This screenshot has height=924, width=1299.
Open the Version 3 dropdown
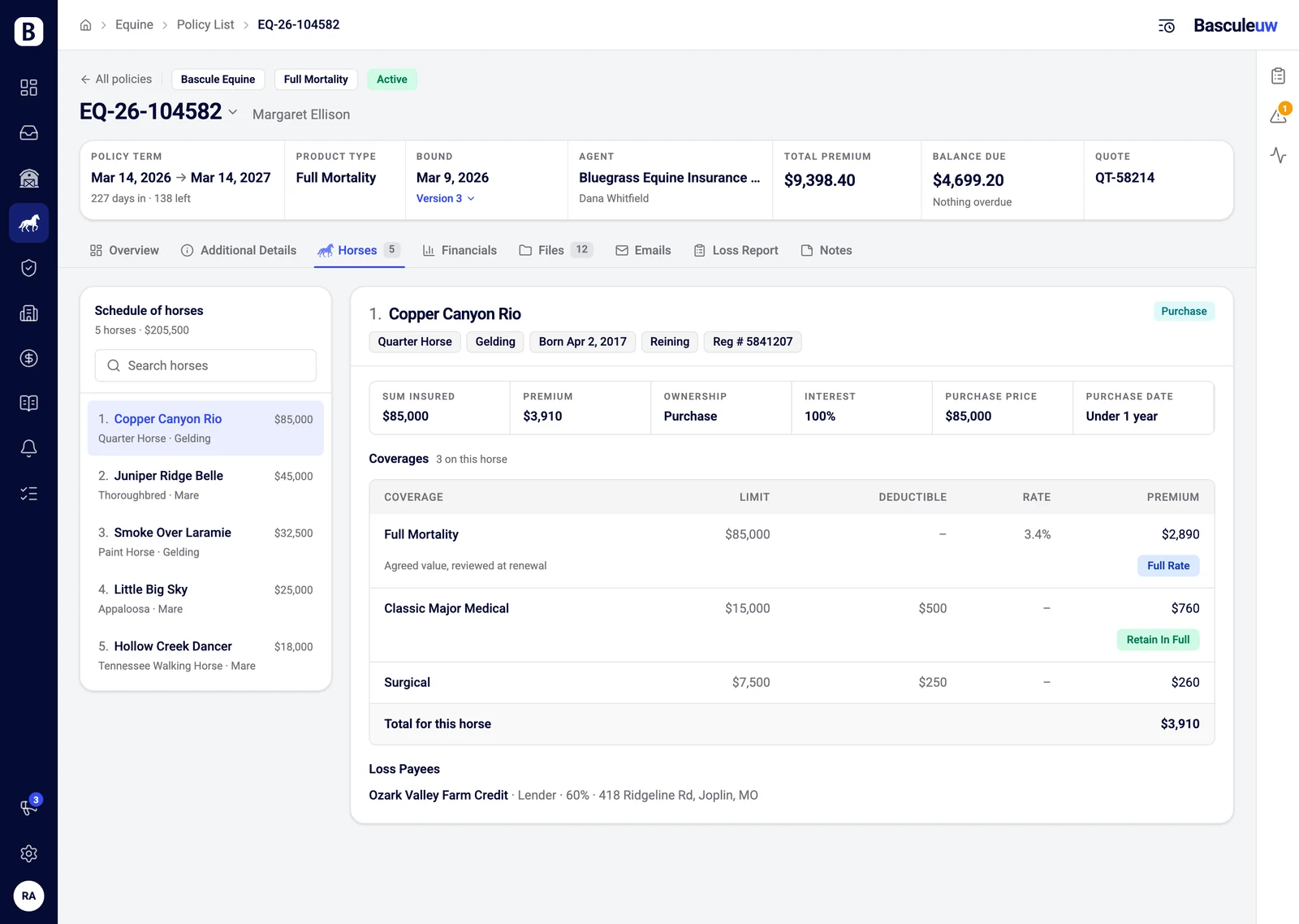click(446, 198)
